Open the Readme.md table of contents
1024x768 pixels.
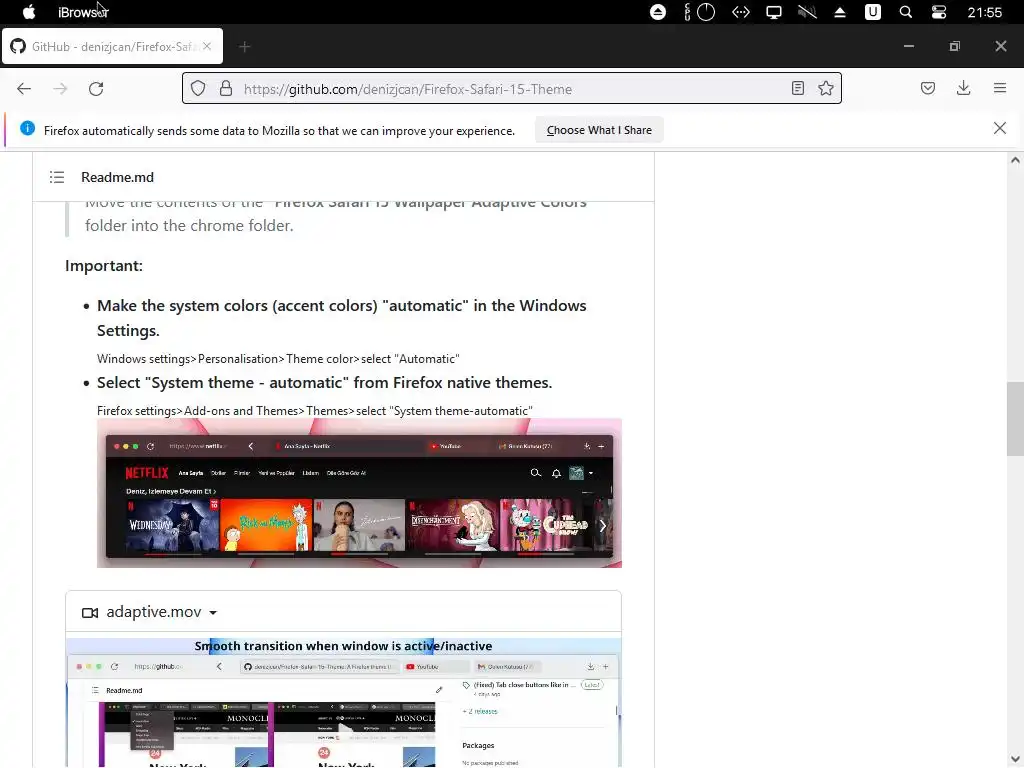(x=57, y=177)
